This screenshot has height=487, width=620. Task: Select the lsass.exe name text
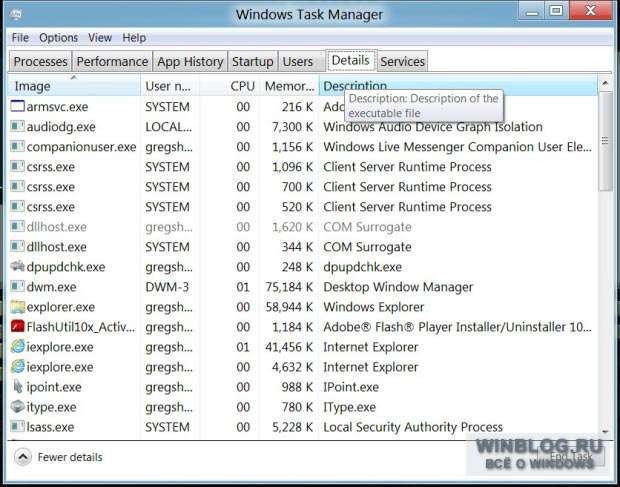click(50, 427)
